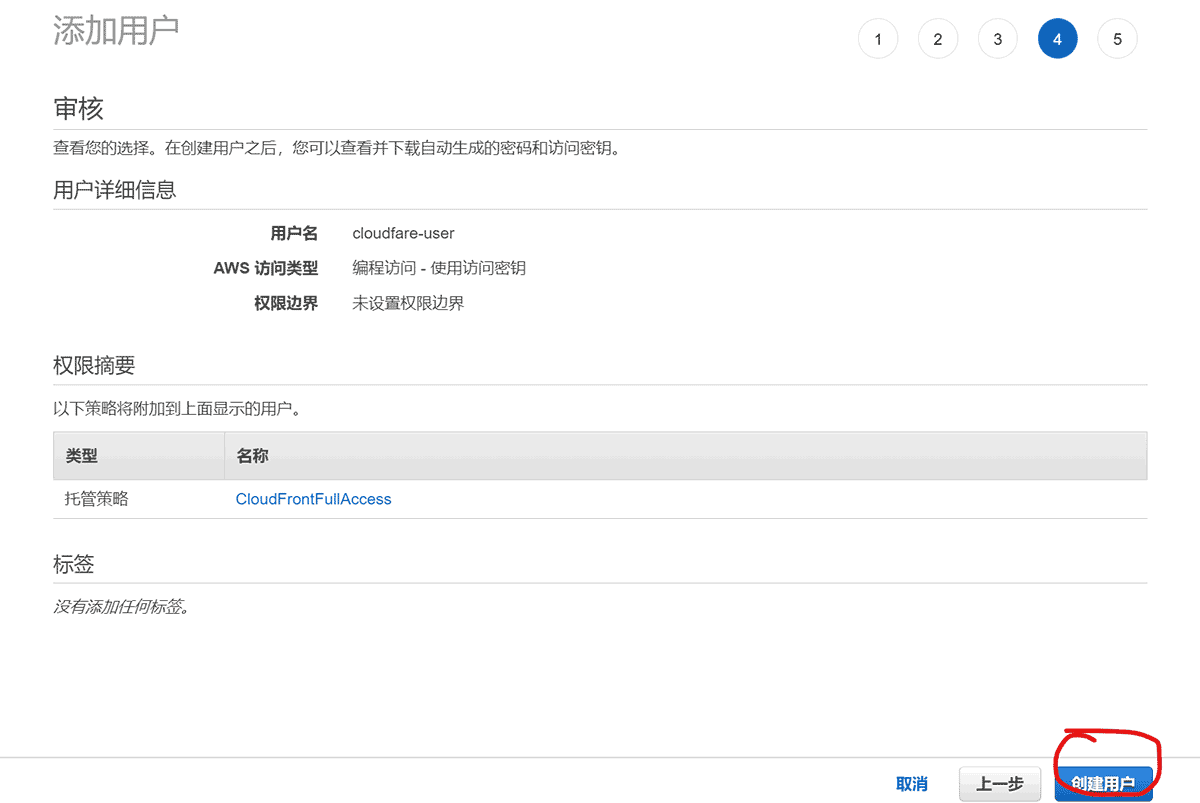
Task: Click the 标签 section heading
Action: coord(74,563)
